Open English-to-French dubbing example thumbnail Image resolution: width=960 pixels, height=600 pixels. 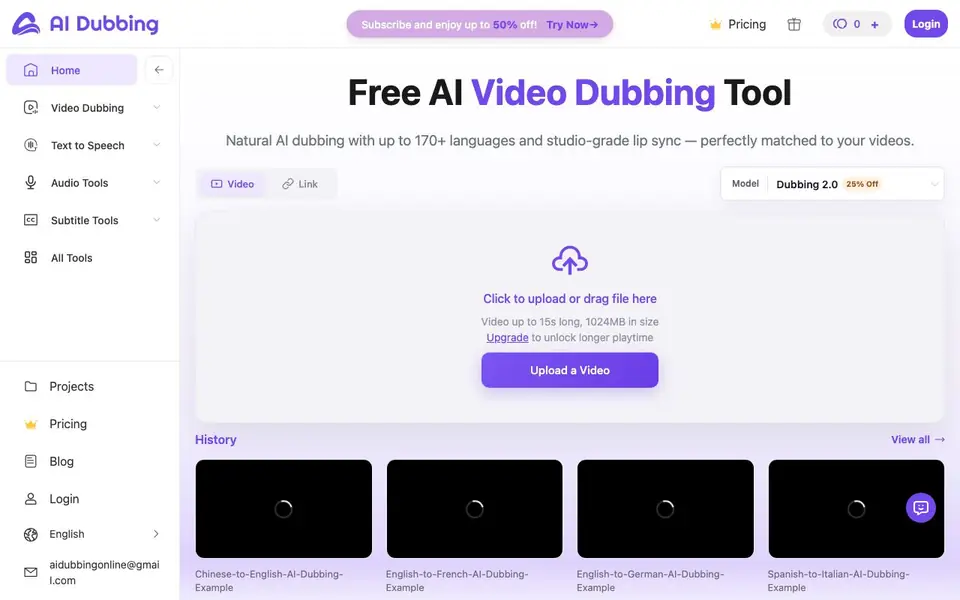tap(474, 509)
